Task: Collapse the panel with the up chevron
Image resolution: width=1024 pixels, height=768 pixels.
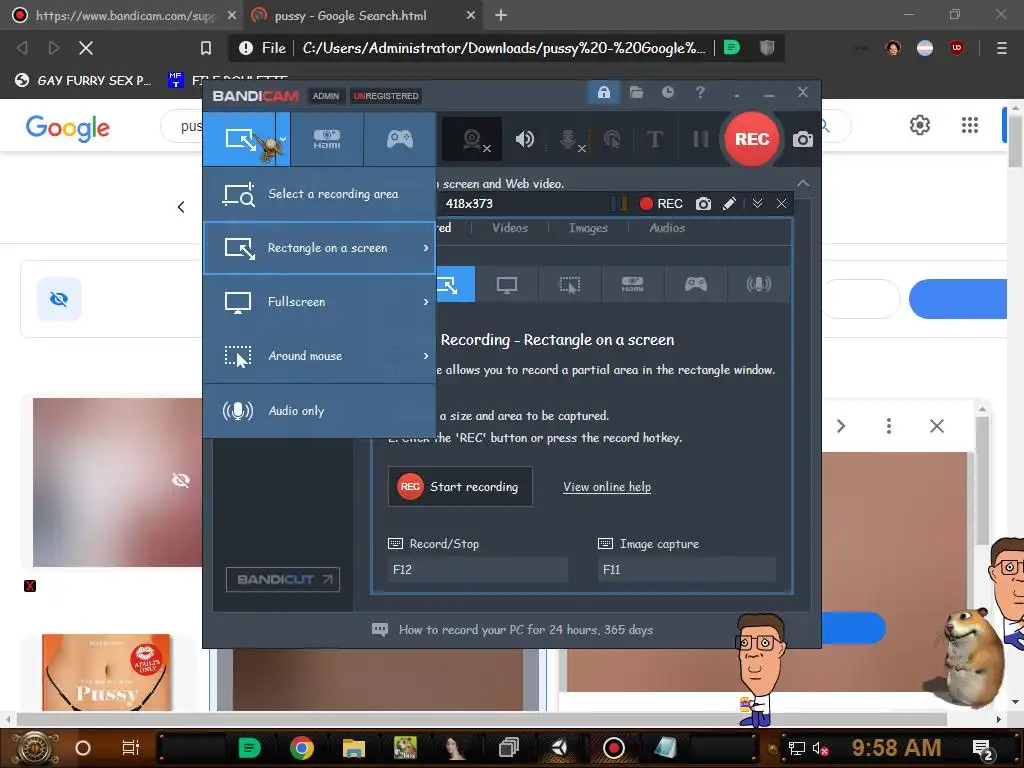Action: [803, 184]
